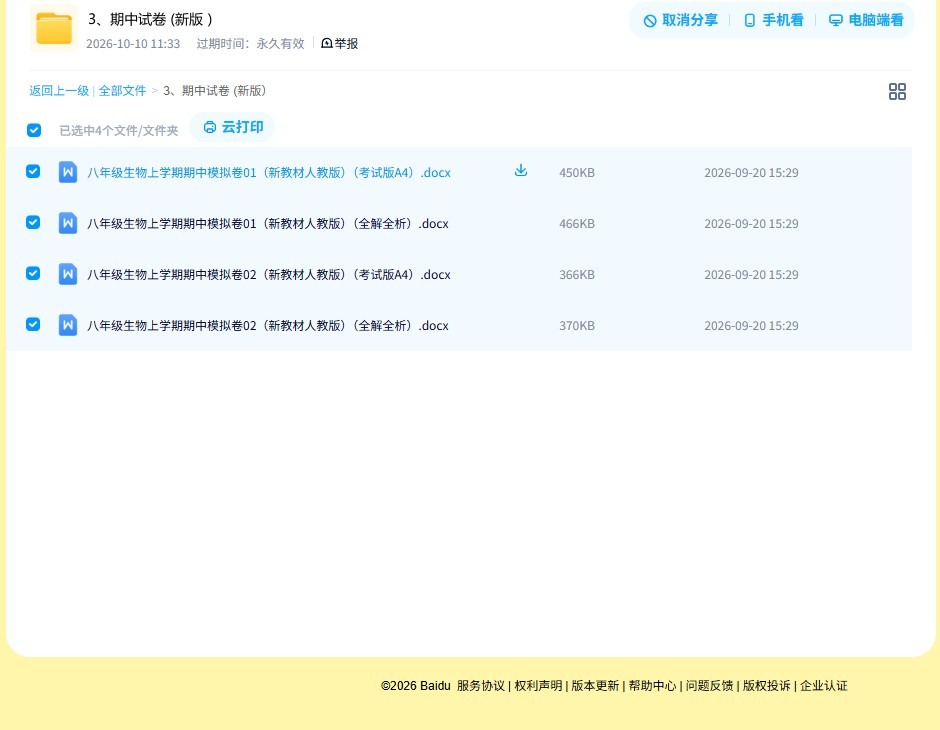Uncheck 模拟卷01 考试版A4 file checkbox
The width and height of the screenshot is (940, 730).
pos(33,171)
